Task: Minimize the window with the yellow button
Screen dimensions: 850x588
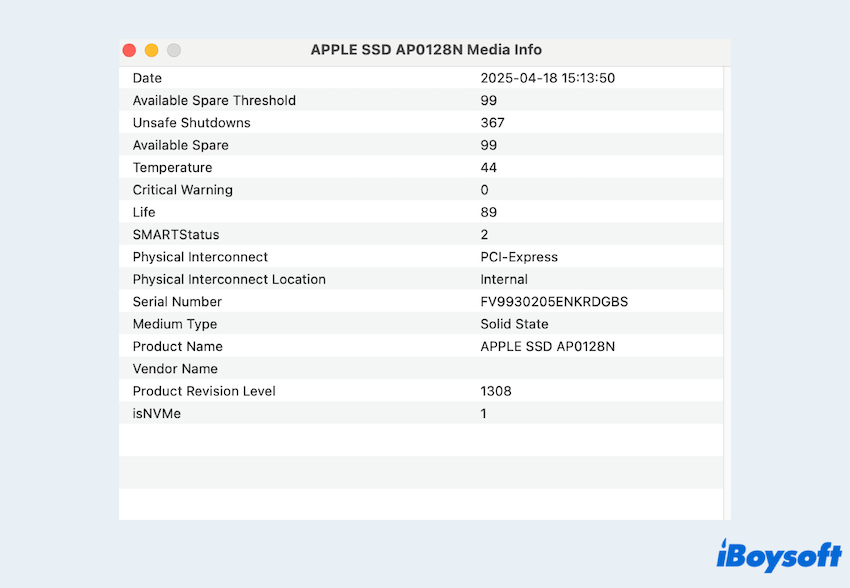Action: (x=151, y=50)
